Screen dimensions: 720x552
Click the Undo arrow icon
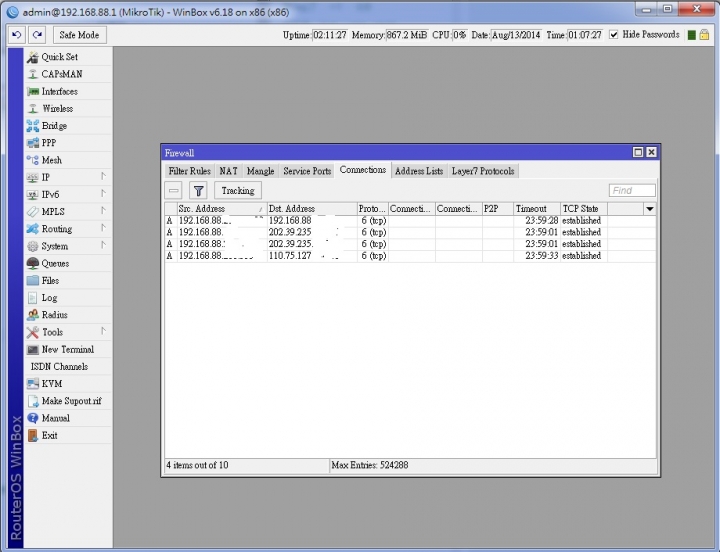(x=17, y=35)
